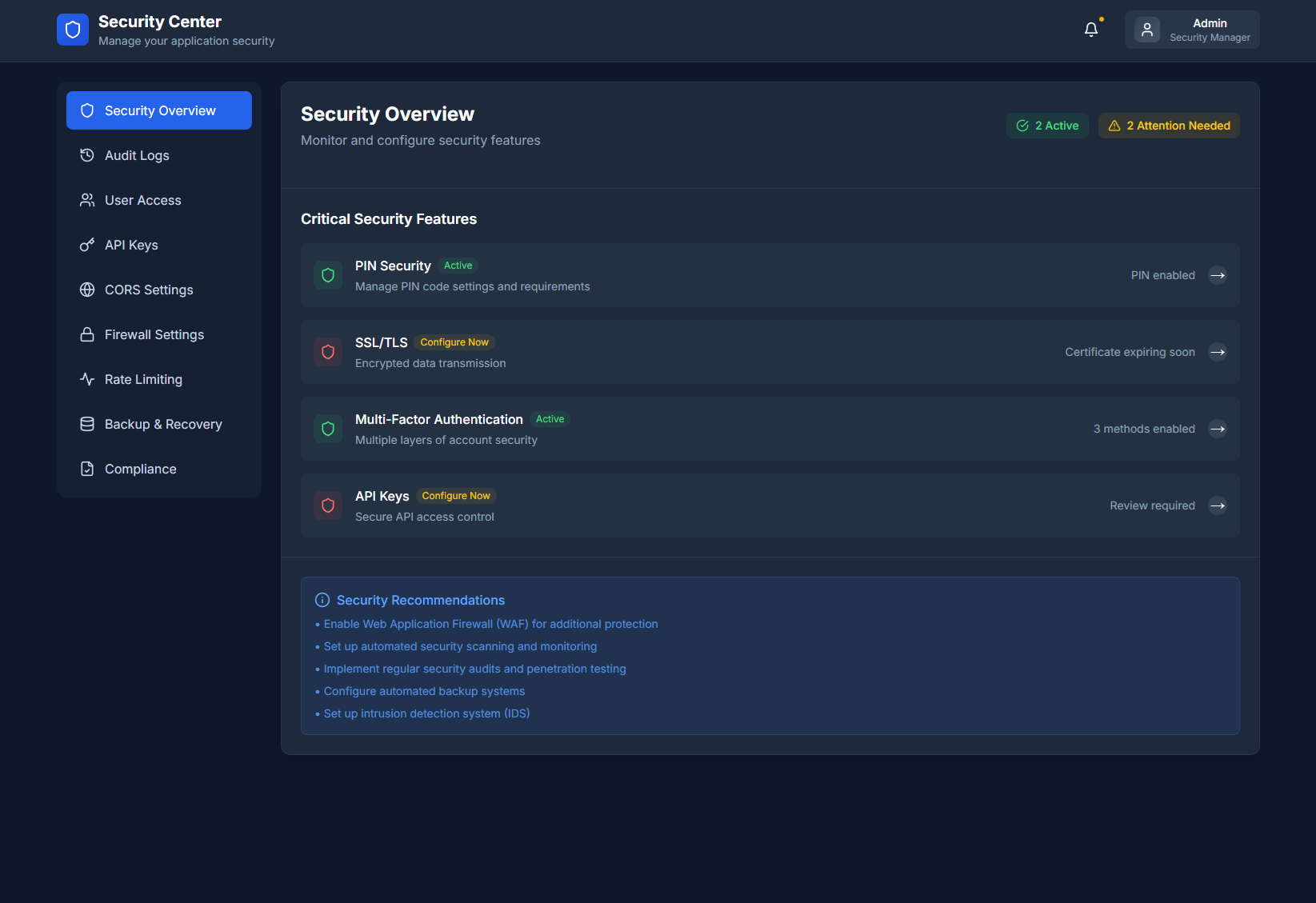
Task: Expand the SSL/TLS row arrow
Action: coord(1218,352)
